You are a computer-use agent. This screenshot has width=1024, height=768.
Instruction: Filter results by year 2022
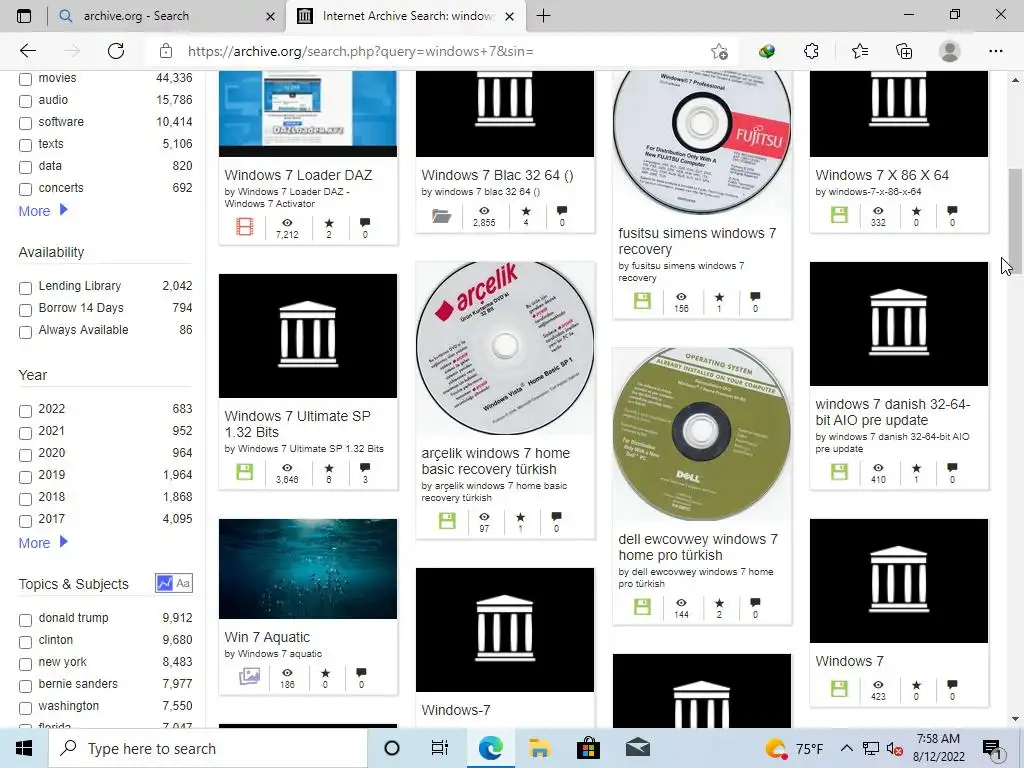coord(25,411)
